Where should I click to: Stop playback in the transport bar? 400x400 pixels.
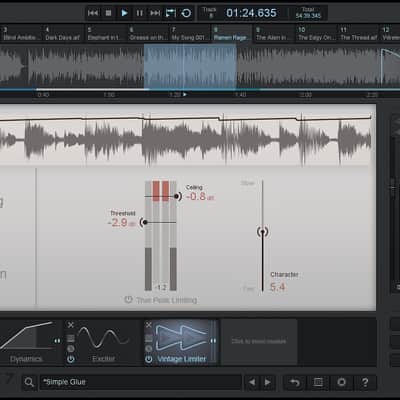108,13
